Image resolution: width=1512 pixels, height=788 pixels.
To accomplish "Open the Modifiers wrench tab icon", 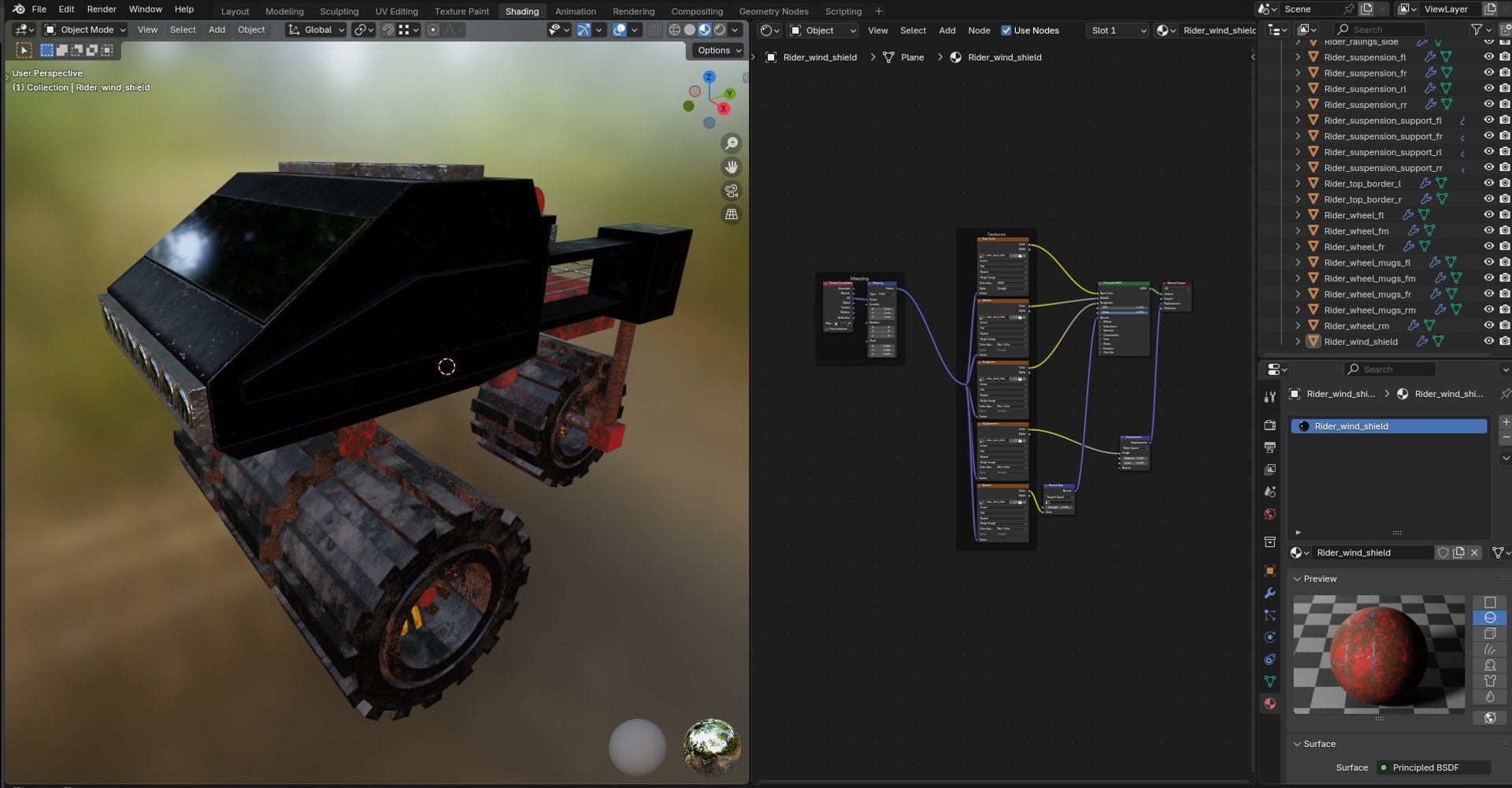I will (x=1269, y=593).
